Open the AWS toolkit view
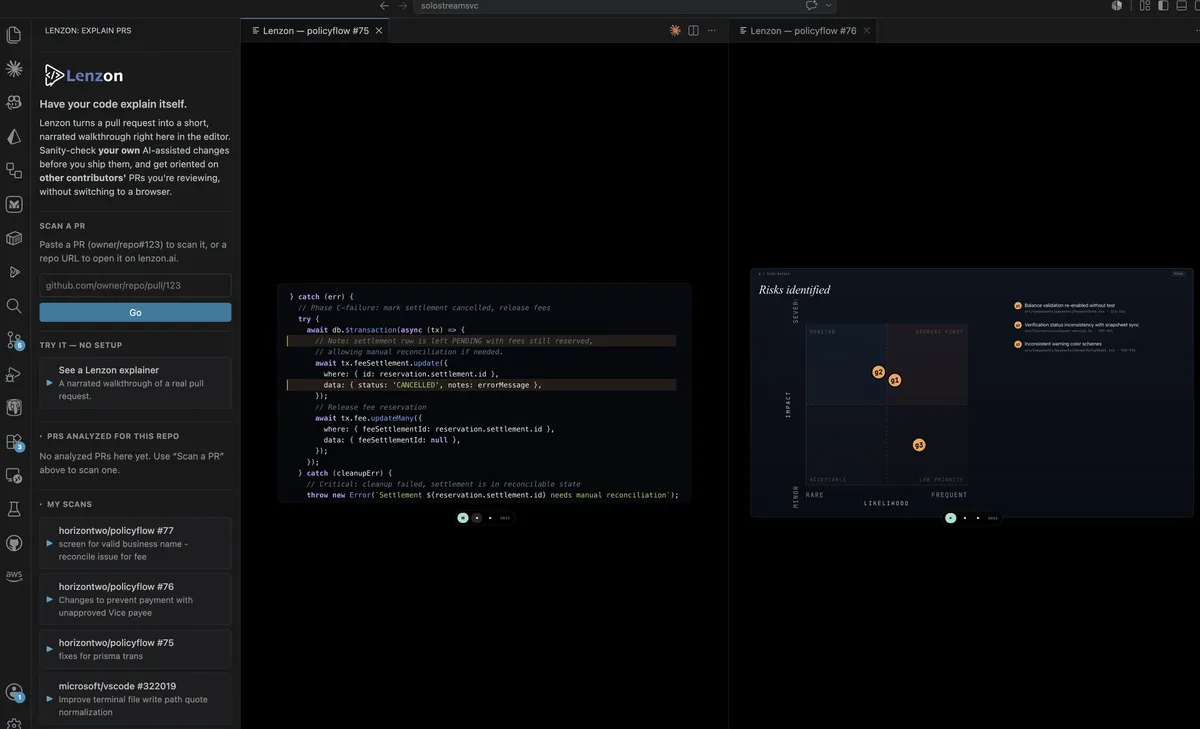The height and width of the screenshot is (729, 1200). click(x=14, y=576)
